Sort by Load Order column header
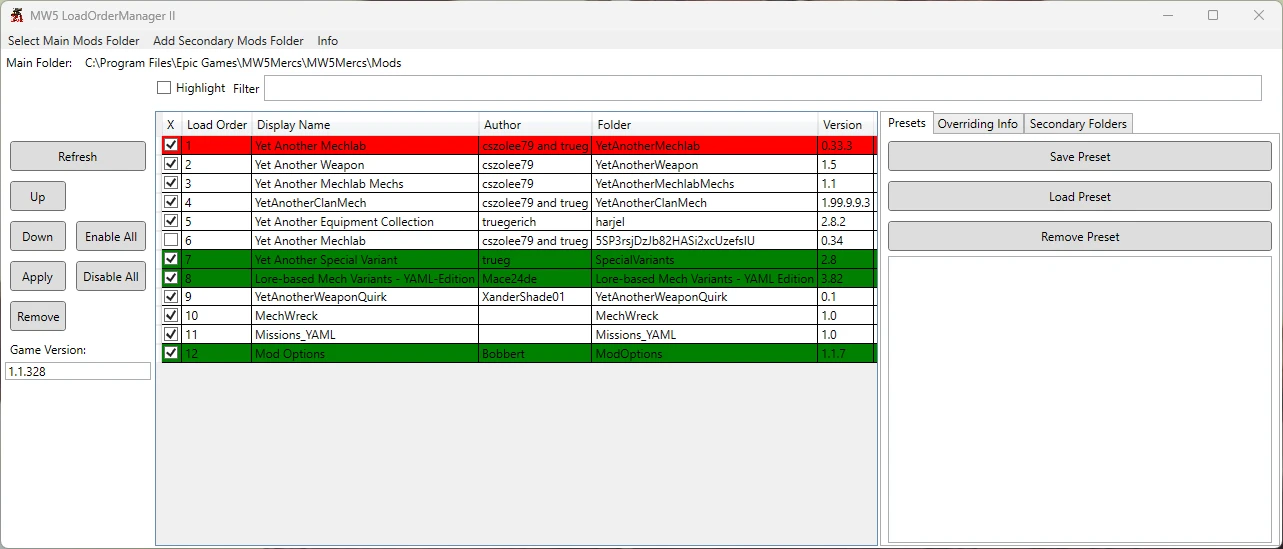This screenshot has width=1283, height=549. coord(217,125)
